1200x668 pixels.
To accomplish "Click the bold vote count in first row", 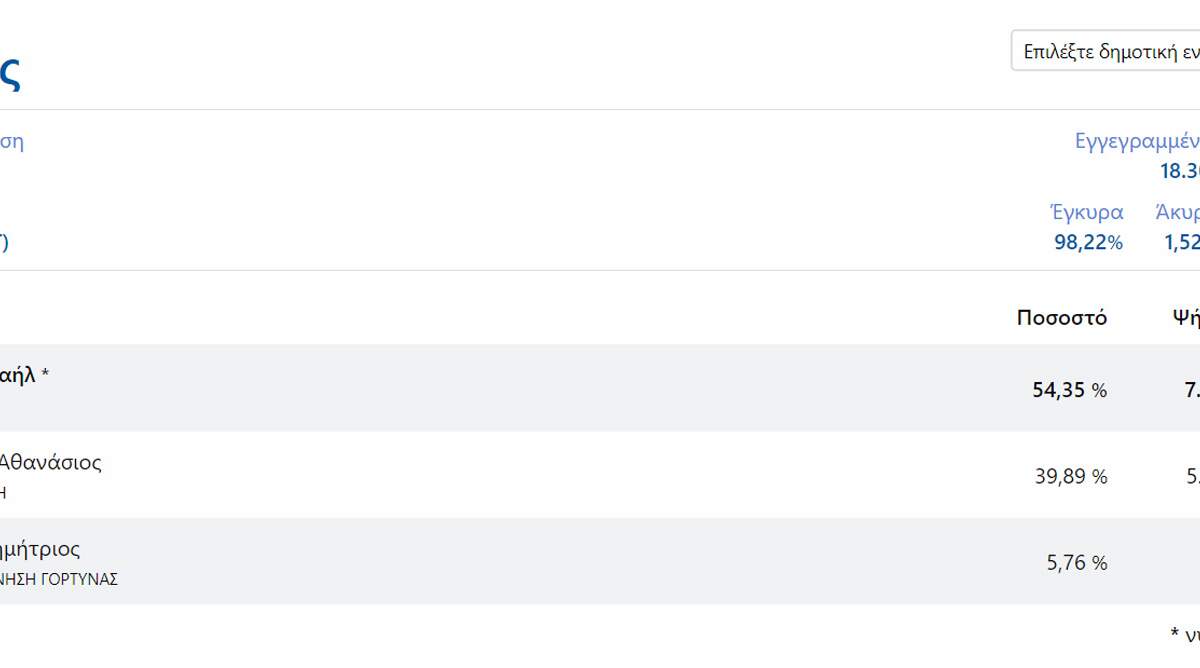I will point(1191,390).
